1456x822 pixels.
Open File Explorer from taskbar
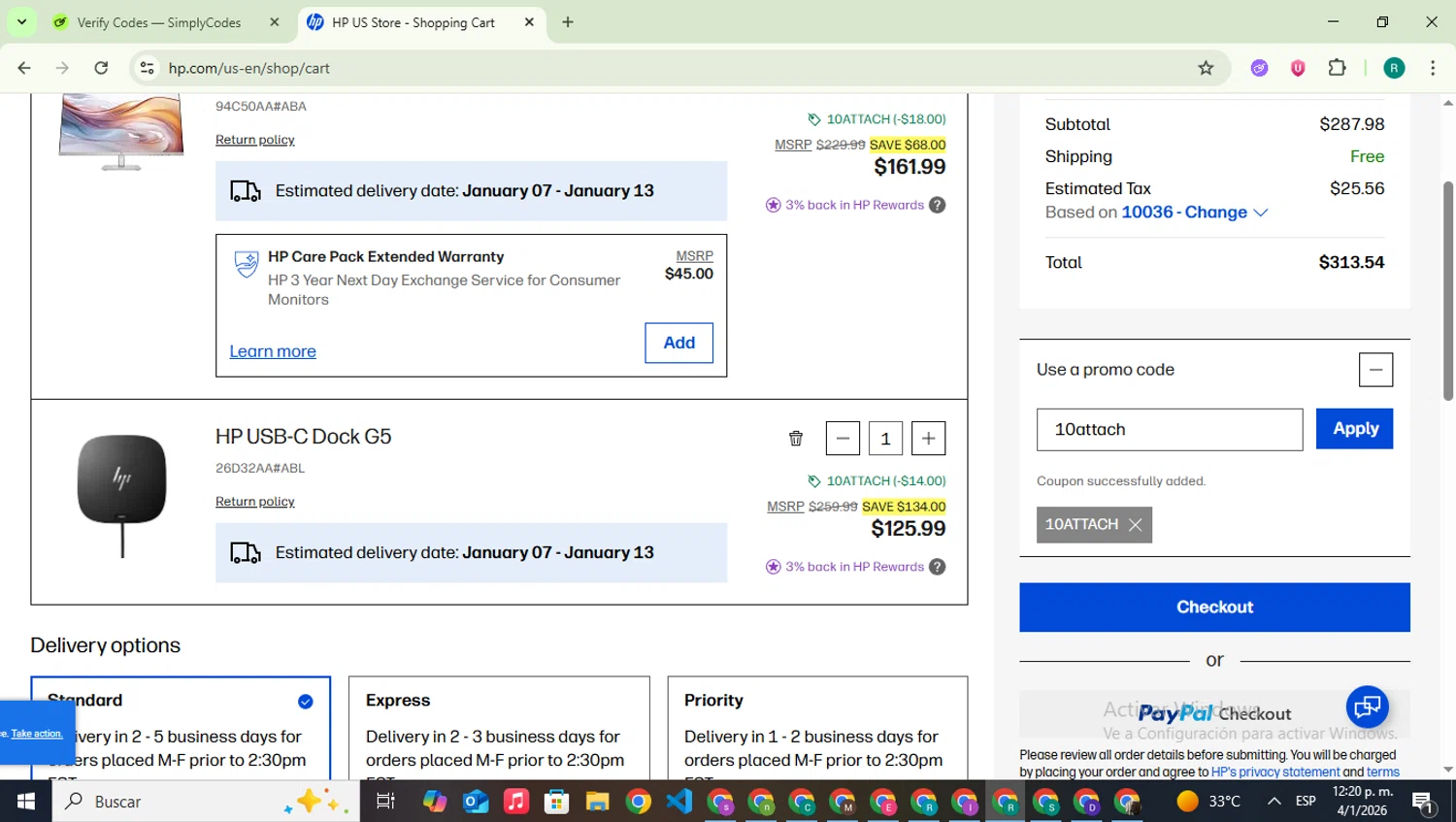click(597, 802)
